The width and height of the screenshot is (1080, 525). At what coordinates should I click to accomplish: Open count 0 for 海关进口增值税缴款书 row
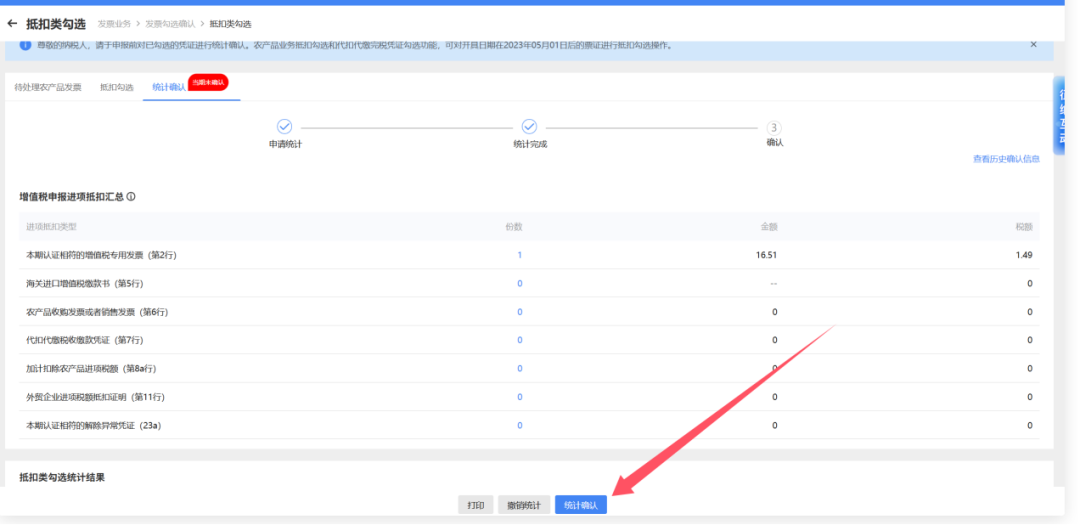point(519,283)
